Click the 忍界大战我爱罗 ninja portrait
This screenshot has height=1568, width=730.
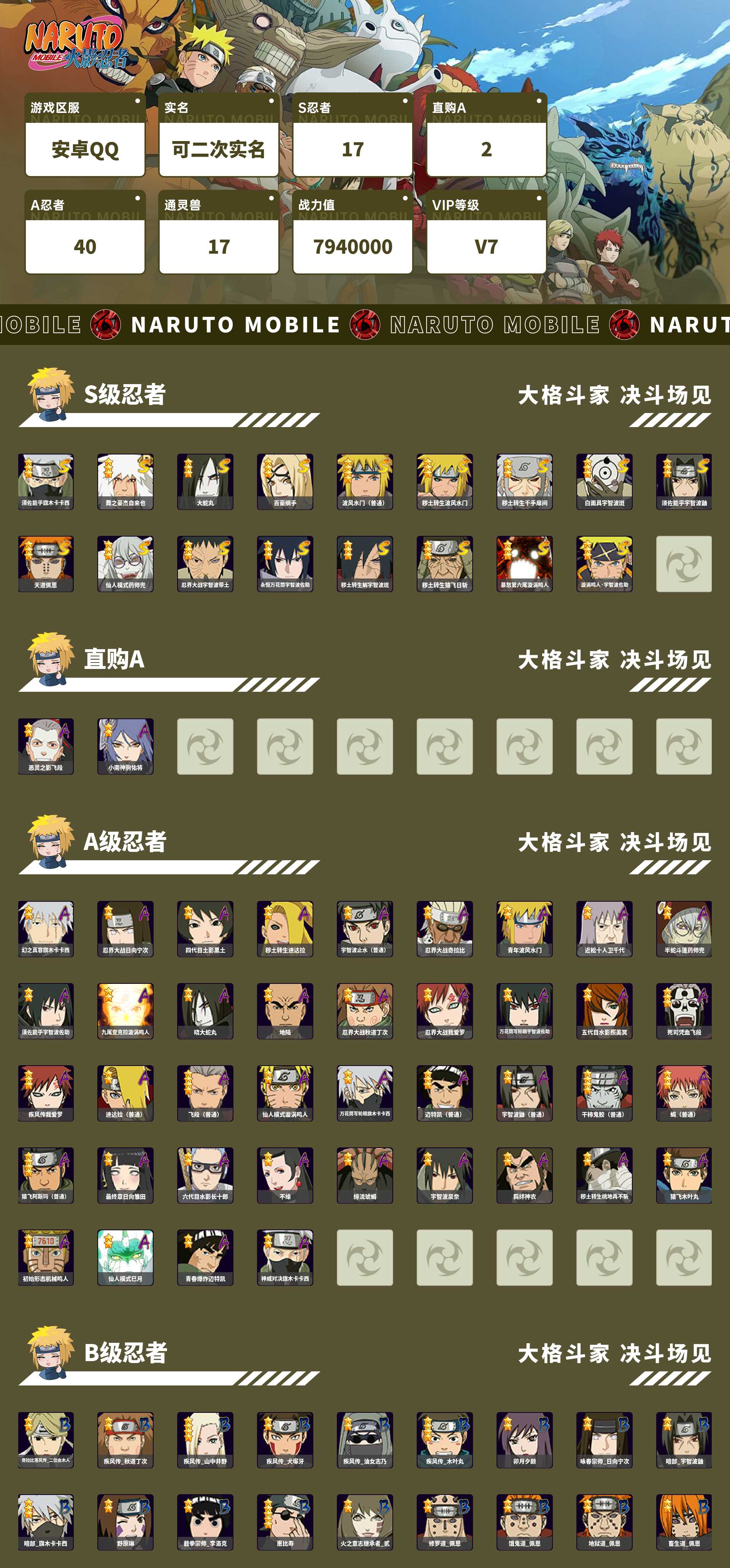click(445, 1011)
